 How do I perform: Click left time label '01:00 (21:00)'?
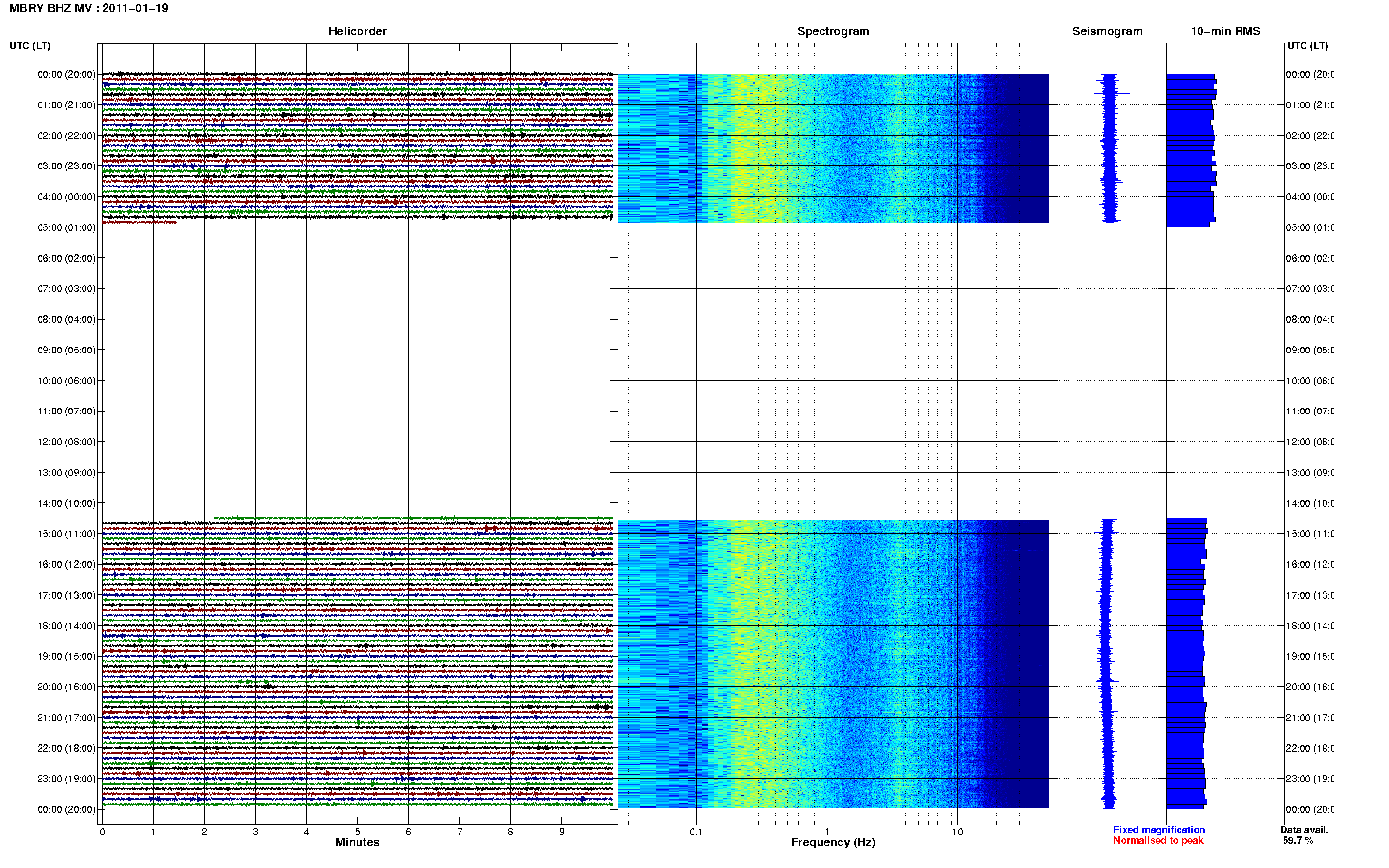click(66, 105)
